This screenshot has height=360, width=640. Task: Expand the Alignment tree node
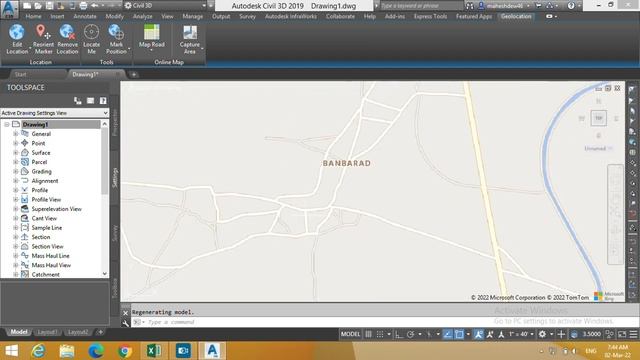pos(16,181)
